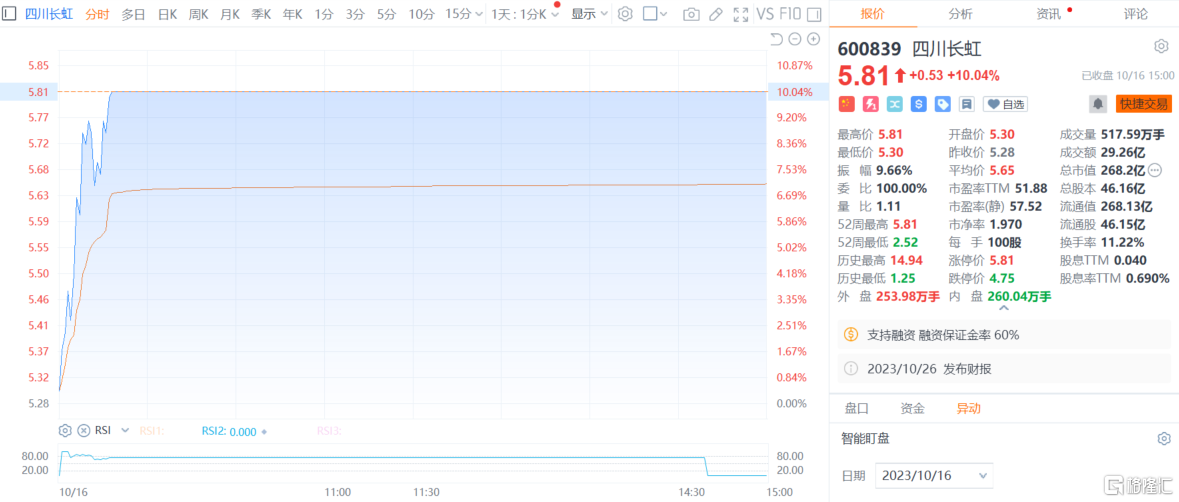Open chart settings gear in toolbar
Screen dimensions: 1179x502
[625, 14]
